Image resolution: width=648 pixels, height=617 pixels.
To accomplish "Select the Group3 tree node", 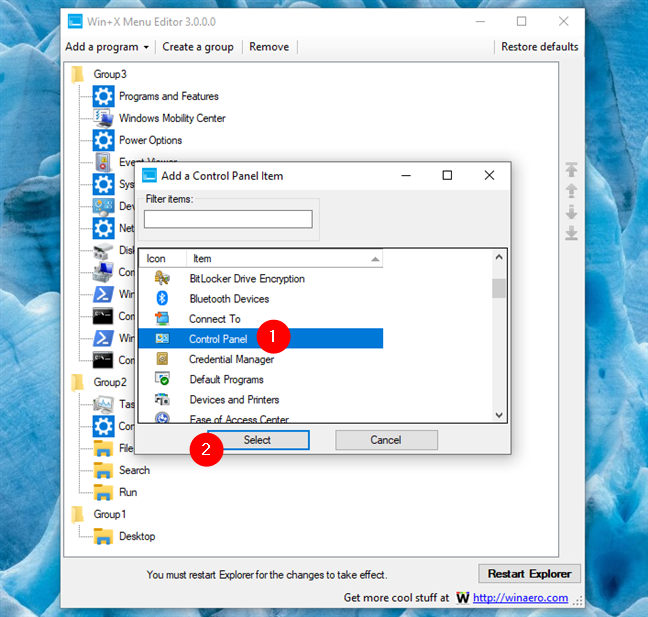I will click(110, 74).
